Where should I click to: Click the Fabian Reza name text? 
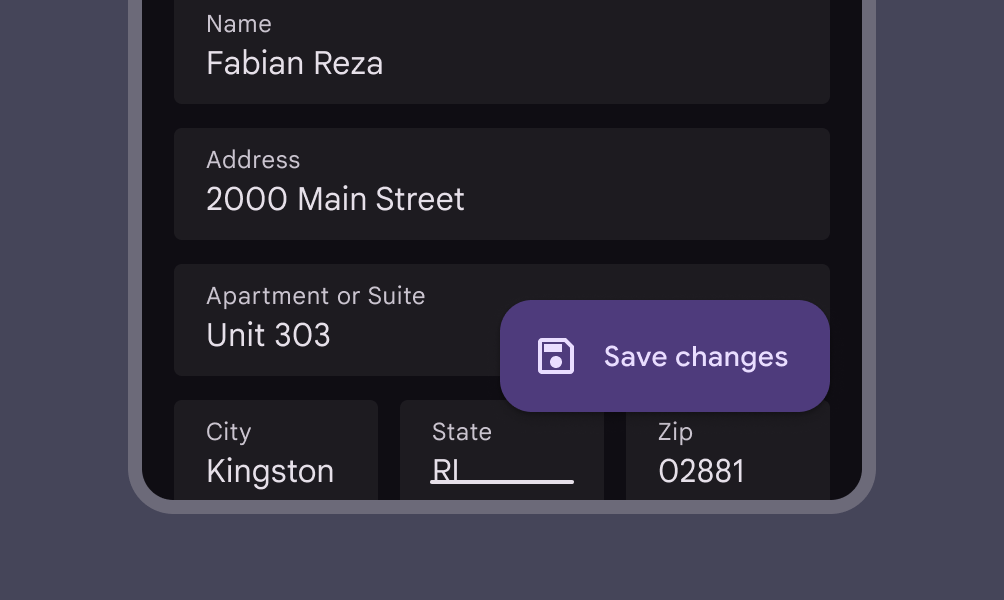click(x=294, y=64)
